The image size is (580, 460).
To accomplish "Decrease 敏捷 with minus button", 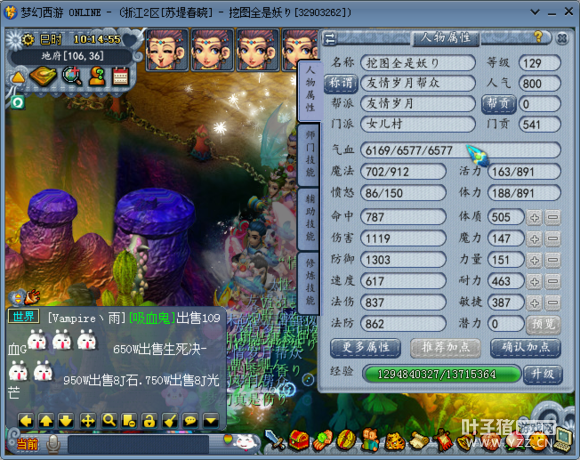I will [553, 303].
